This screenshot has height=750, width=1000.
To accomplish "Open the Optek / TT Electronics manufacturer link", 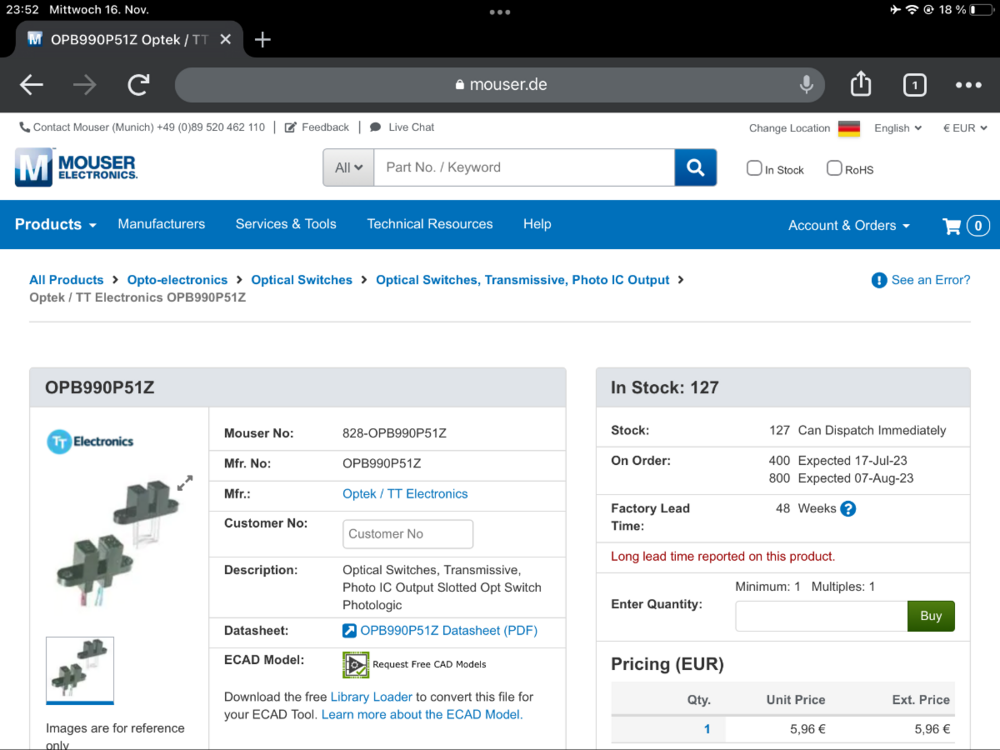I will tap(405, 494).
